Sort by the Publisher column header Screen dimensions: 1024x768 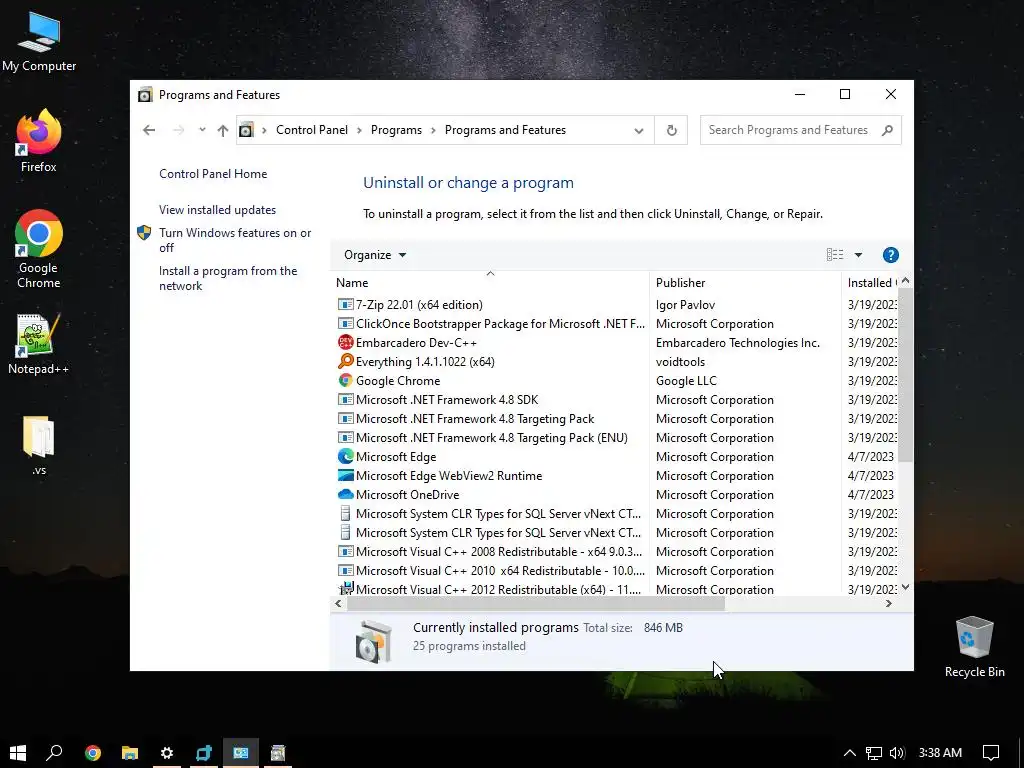click(x=745, y=282)
